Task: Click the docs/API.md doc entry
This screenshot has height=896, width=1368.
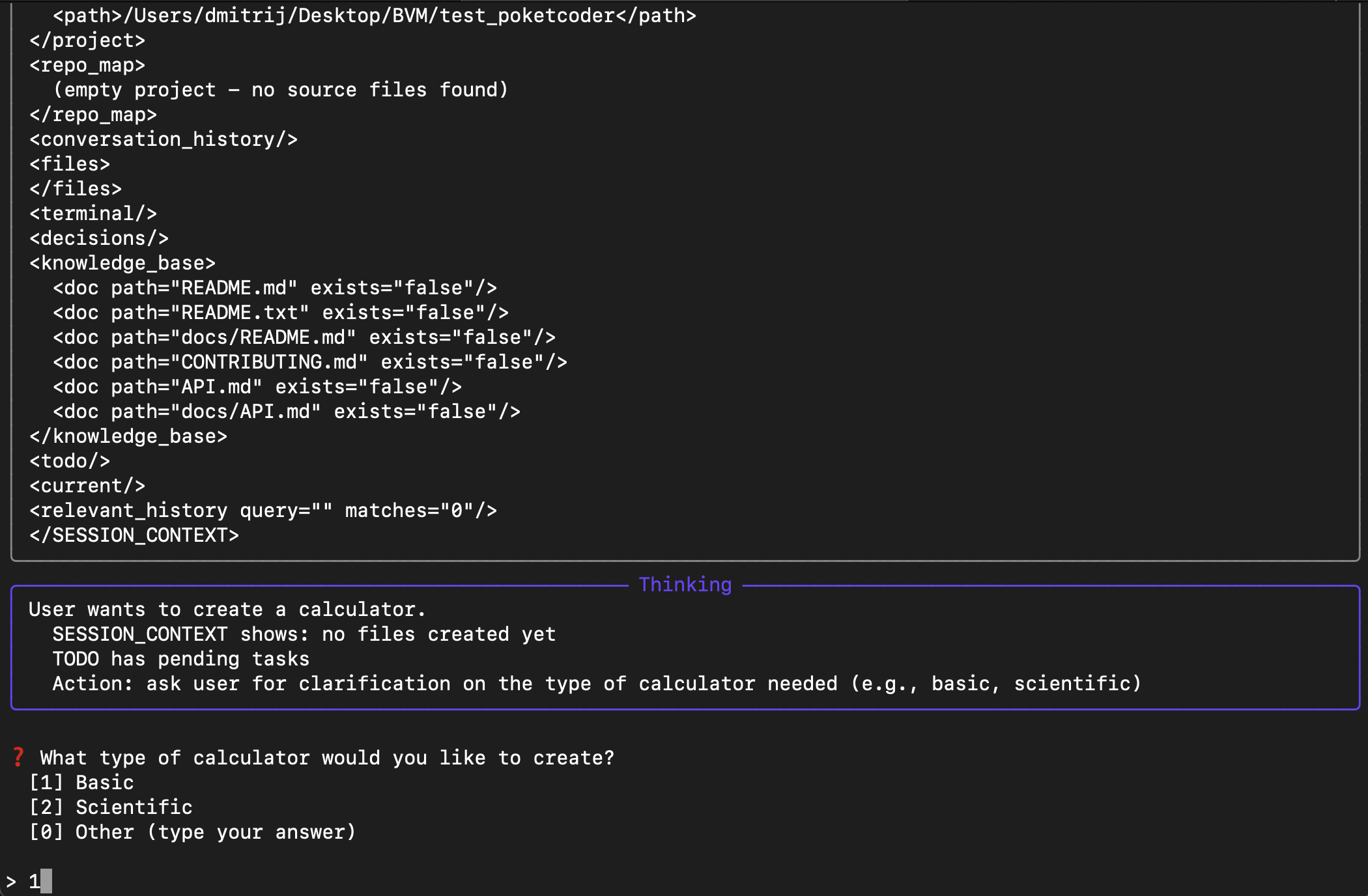Action: pyautogui.click(x=287, y=411)
